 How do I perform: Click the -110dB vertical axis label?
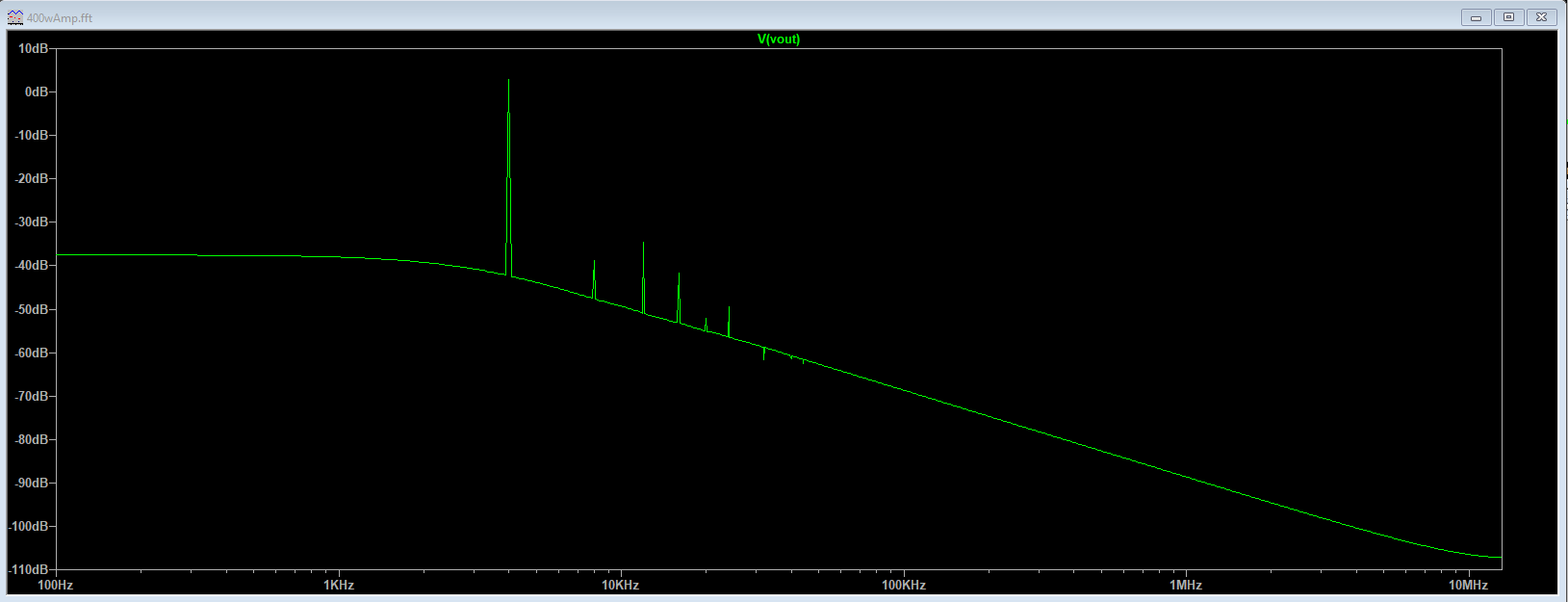pyautogui.click(x=29, y=569)
